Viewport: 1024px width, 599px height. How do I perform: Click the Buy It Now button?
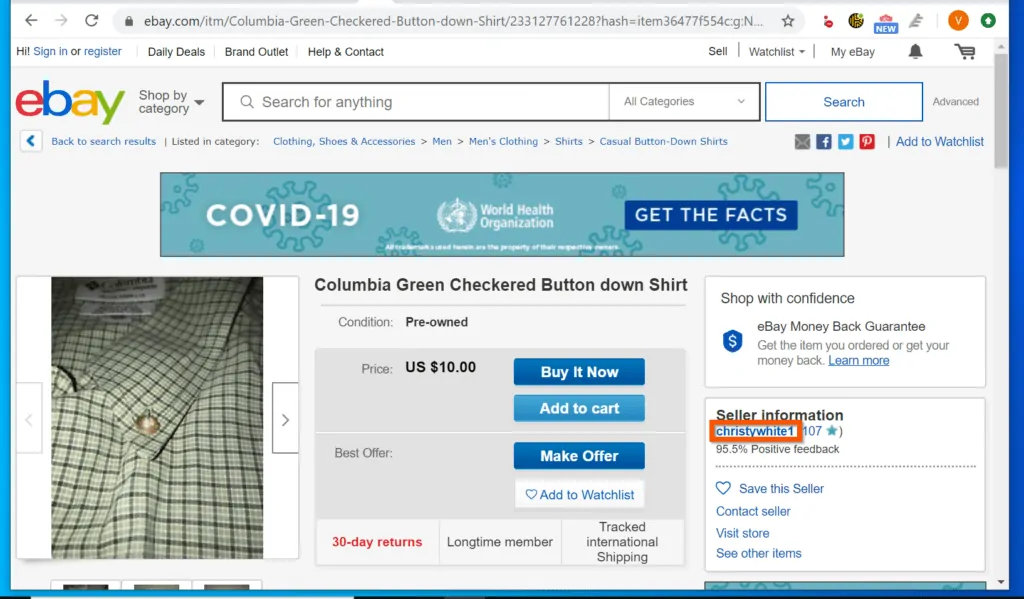[579, 372]
